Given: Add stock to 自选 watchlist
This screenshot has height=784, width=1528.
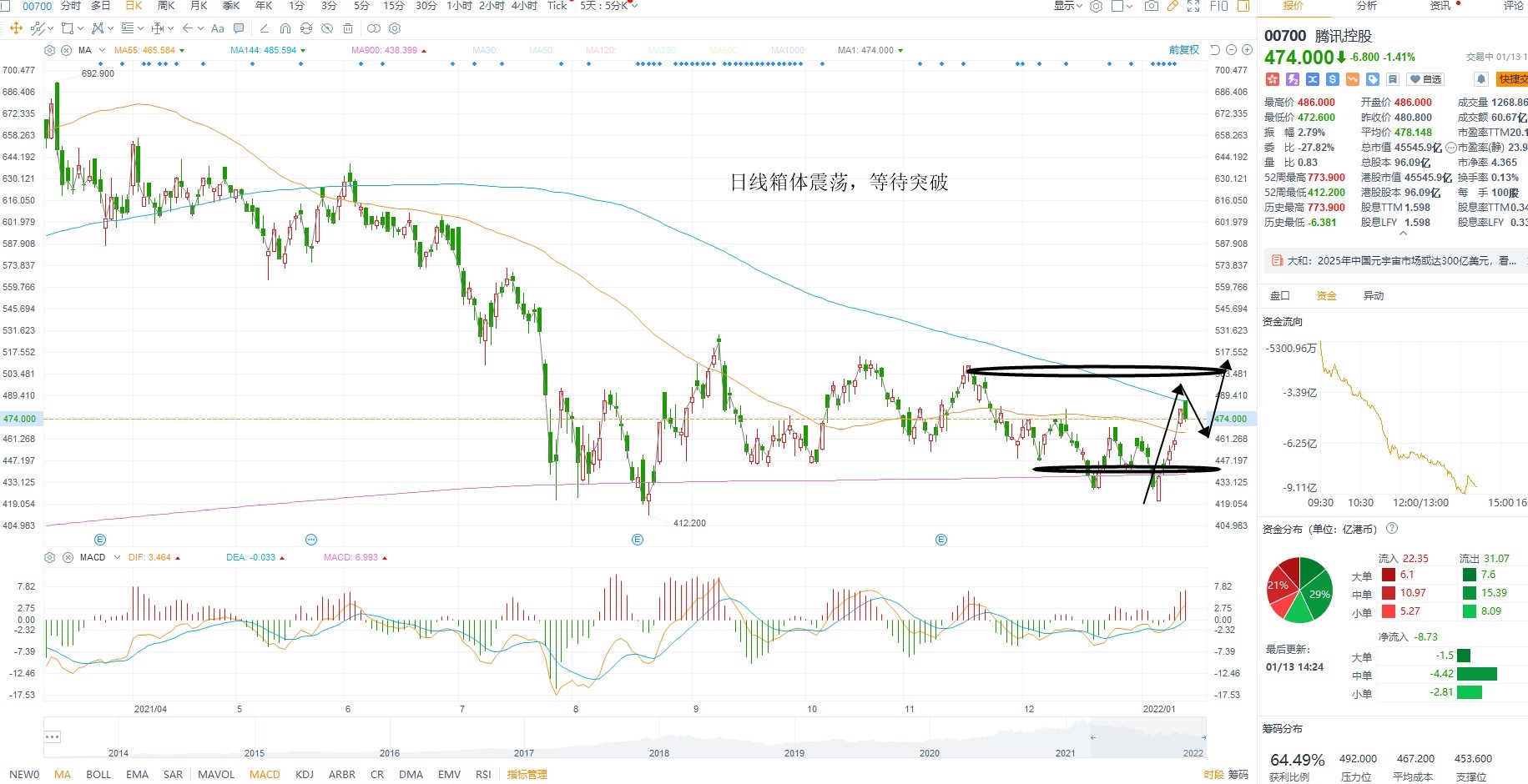Looking at the screenshot, I should [x=1425, y=79].
